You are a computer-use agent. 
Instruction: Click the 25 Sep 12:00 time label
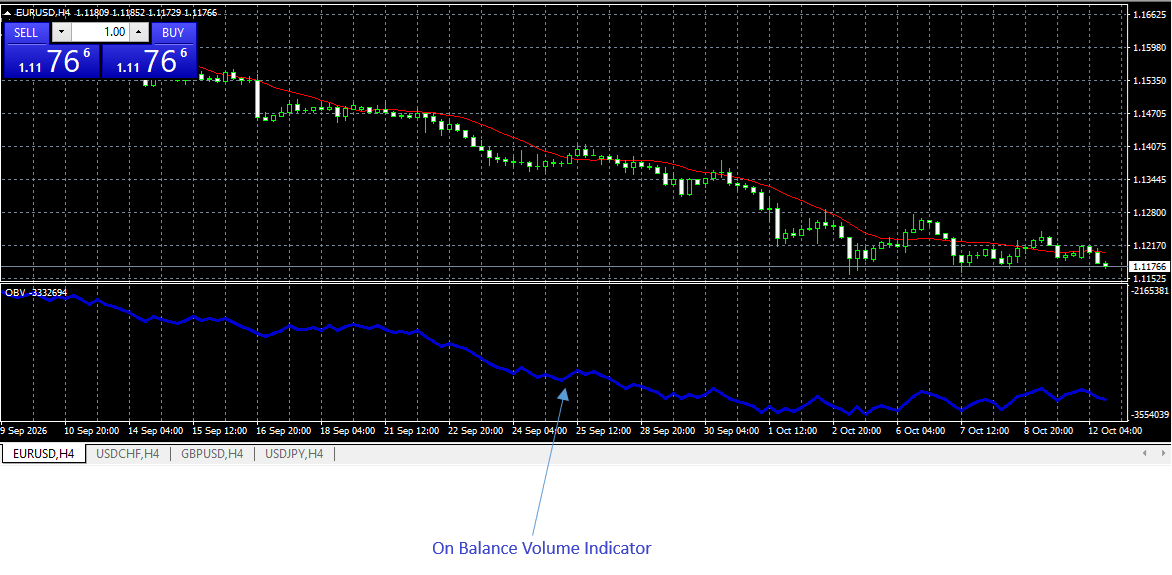click(x=604, y=431)
